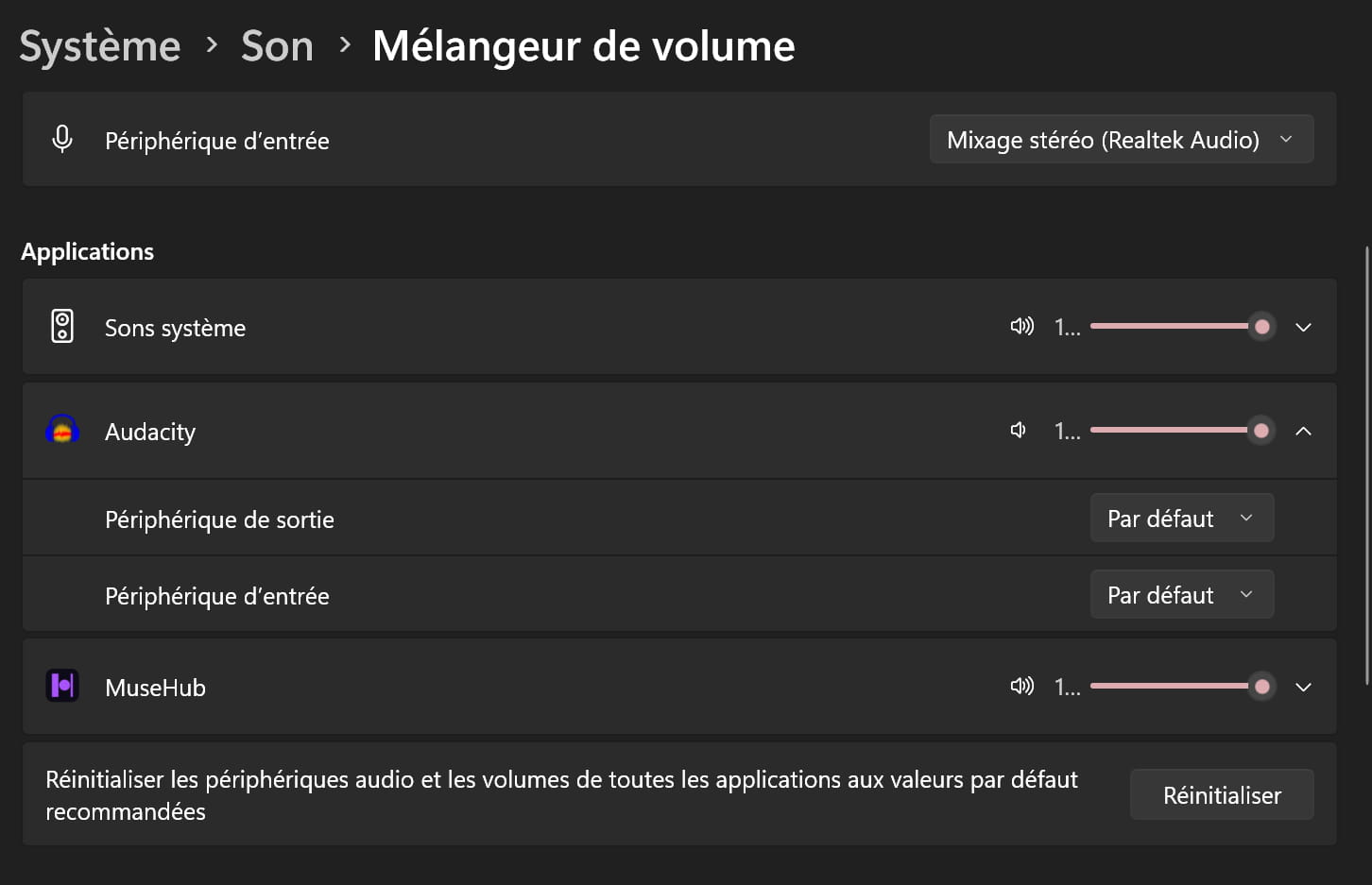The image size is (1372, 885).
Task: Navigate to Son in the breadcrumb
Action: pos(277,46)
